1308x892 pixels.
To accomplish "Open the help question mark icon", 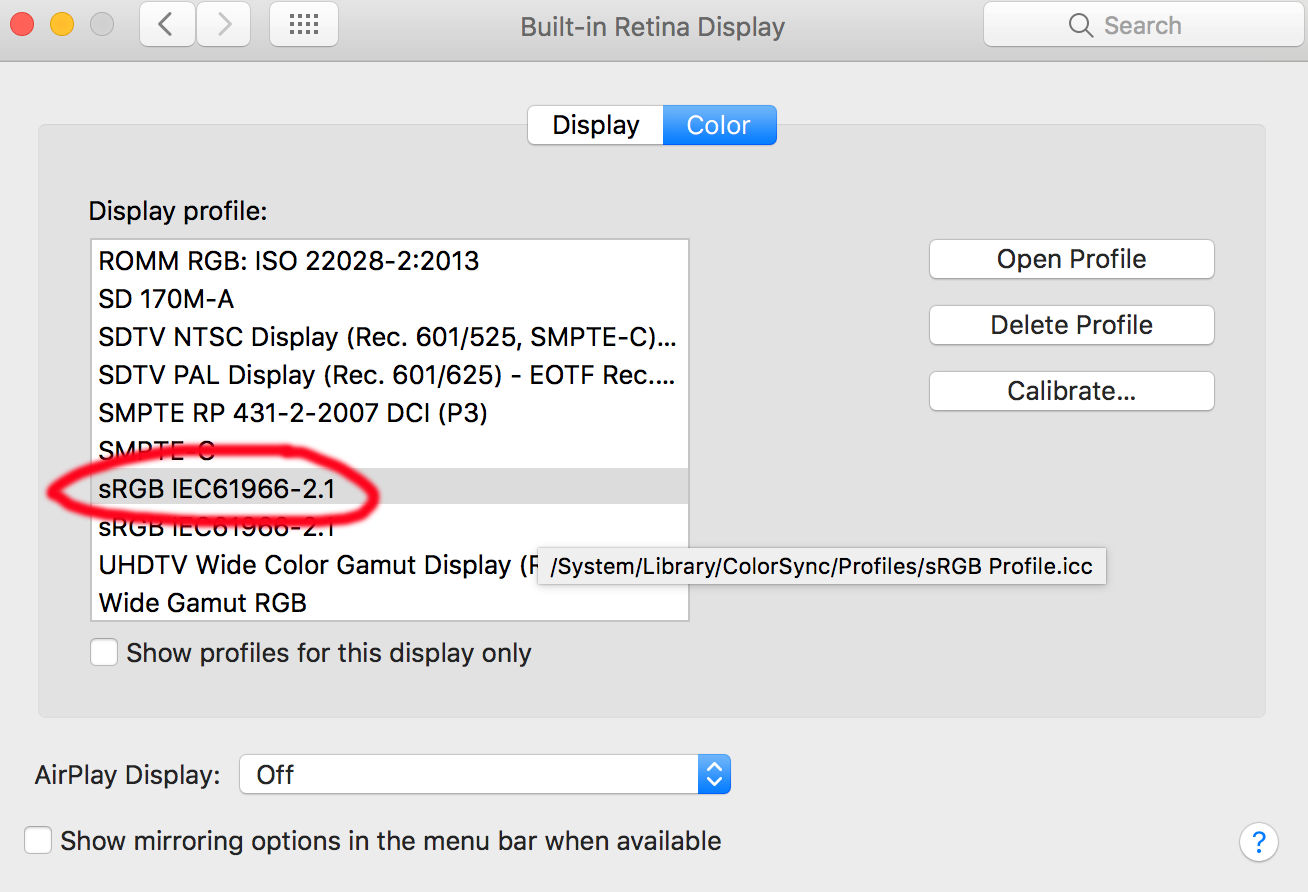I will click(x=1258, y=842).
